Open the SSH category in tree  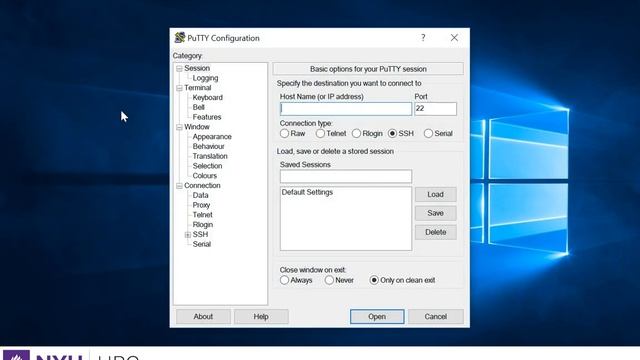(x=200, y=235)
